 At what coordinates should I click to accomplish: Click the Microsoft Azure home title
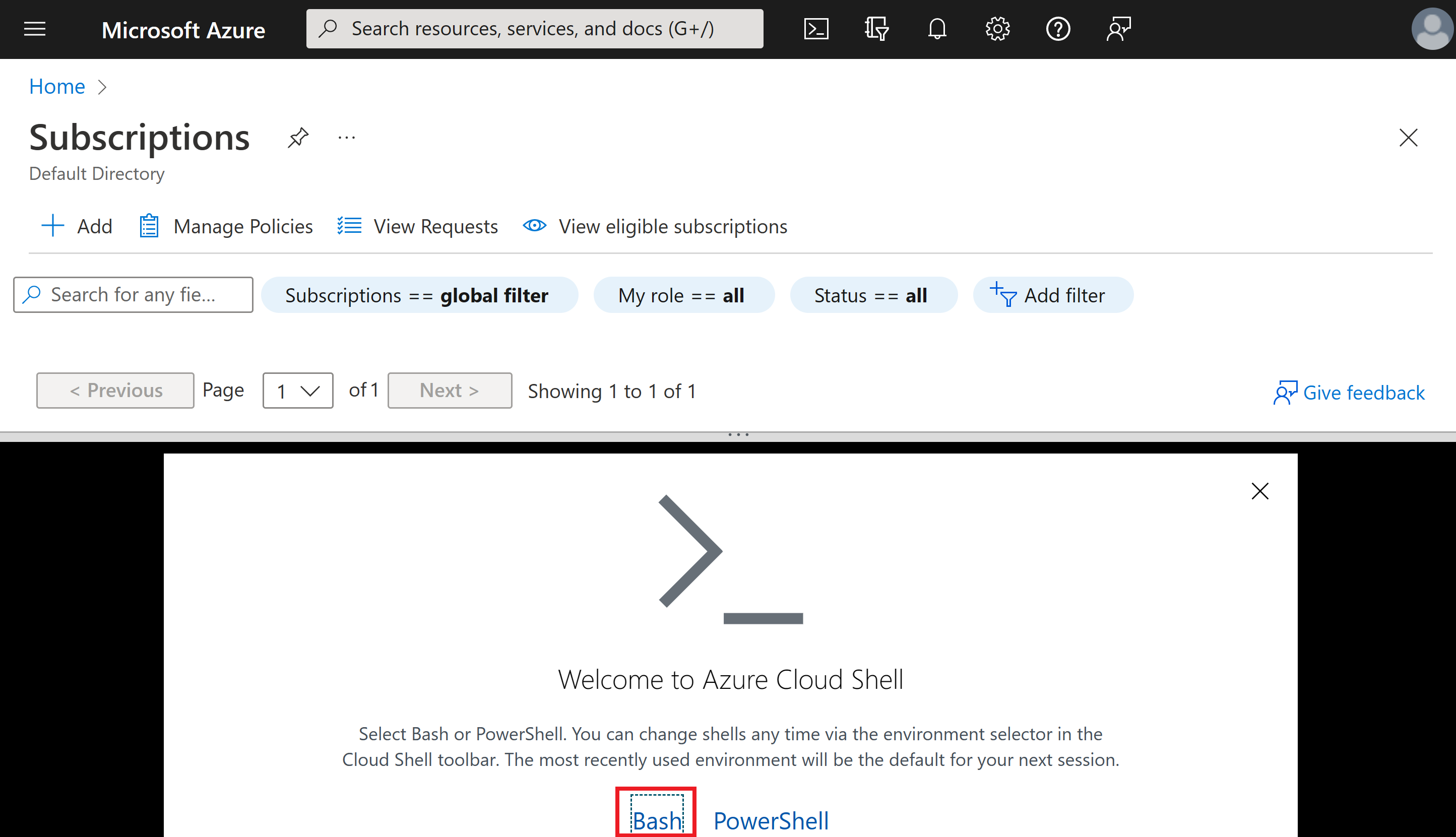pos(183,30)
